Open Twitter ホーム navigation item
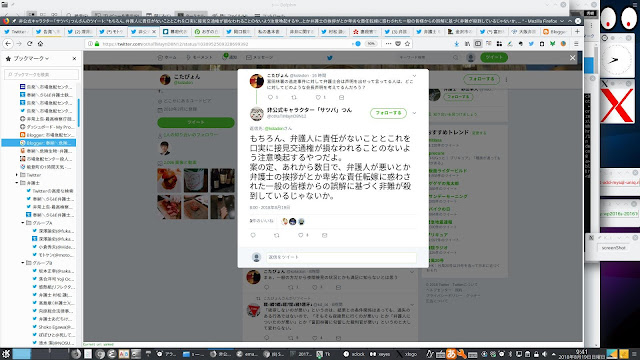Viewport: 640px width, 360px height. pyautogui.click(x=167, y=58)
